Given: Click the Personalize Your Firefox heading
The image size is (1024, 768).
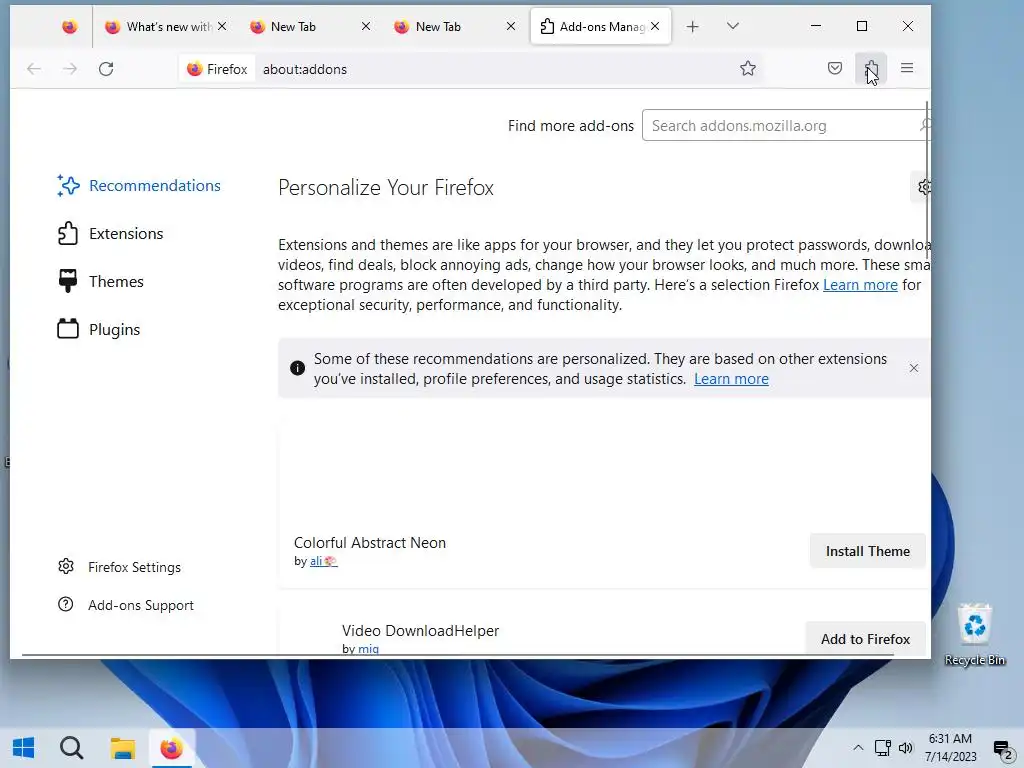Looking at the screenshot, I should tap(386, 187).
